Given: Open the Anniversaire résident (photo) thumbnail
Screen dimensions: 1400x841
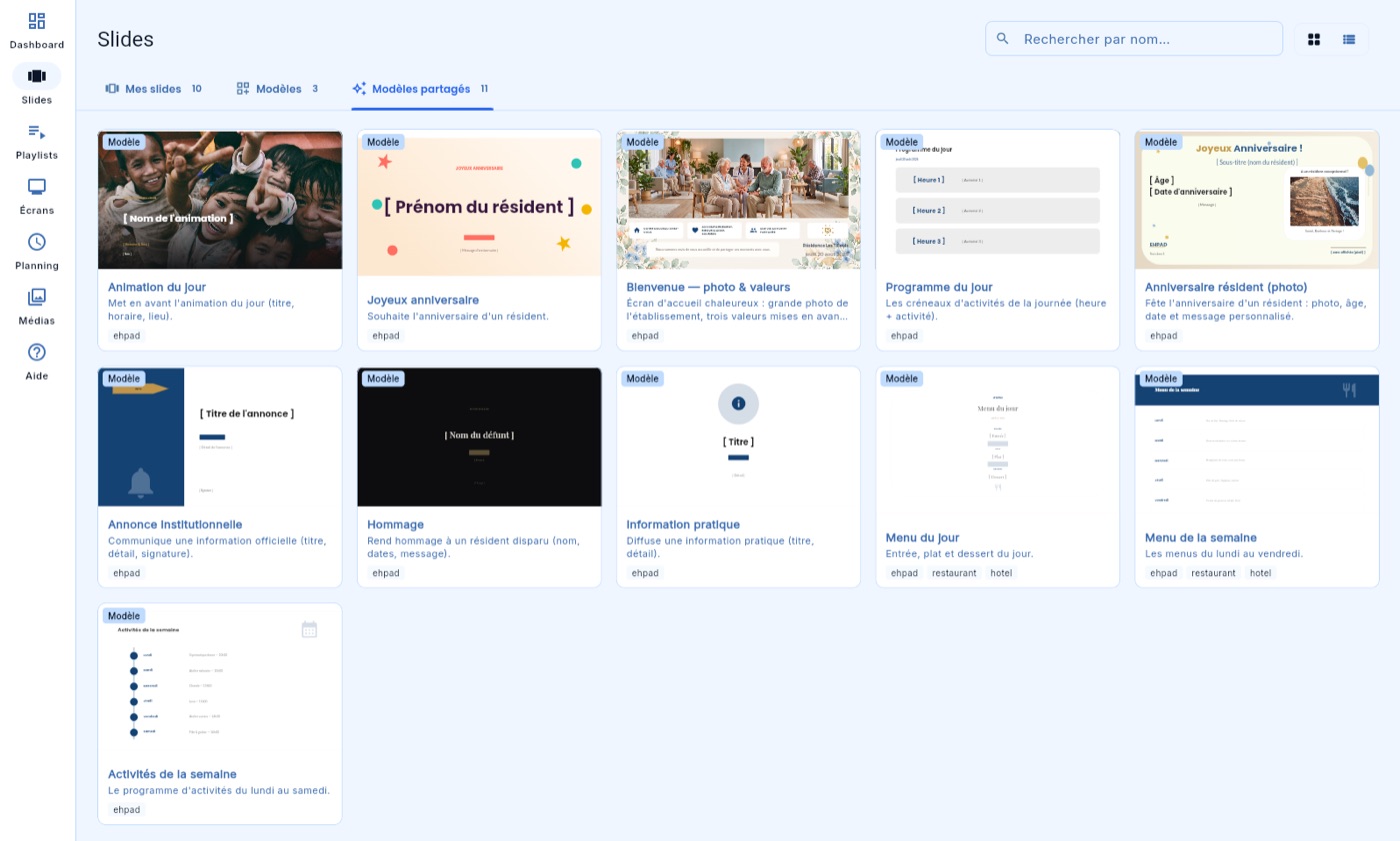Looking at the screenshot, I should pyautogui.click(x=1257, y=200).
